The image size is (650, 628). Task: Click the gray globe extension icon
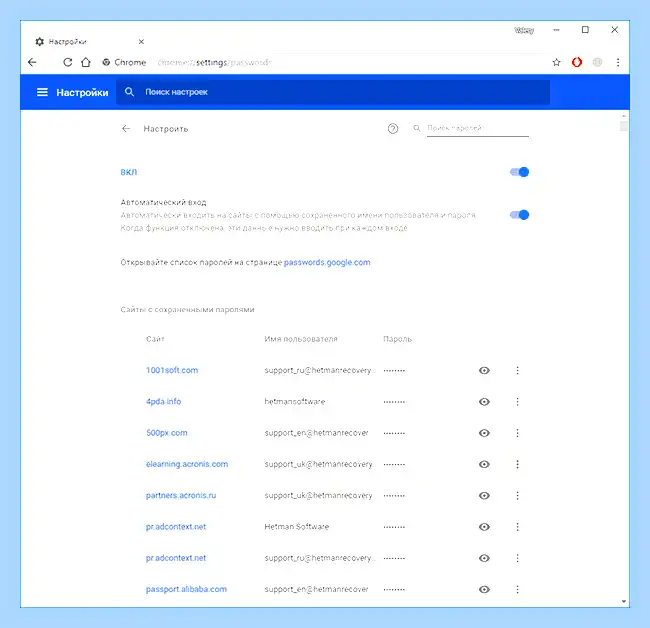click(597, 62)
